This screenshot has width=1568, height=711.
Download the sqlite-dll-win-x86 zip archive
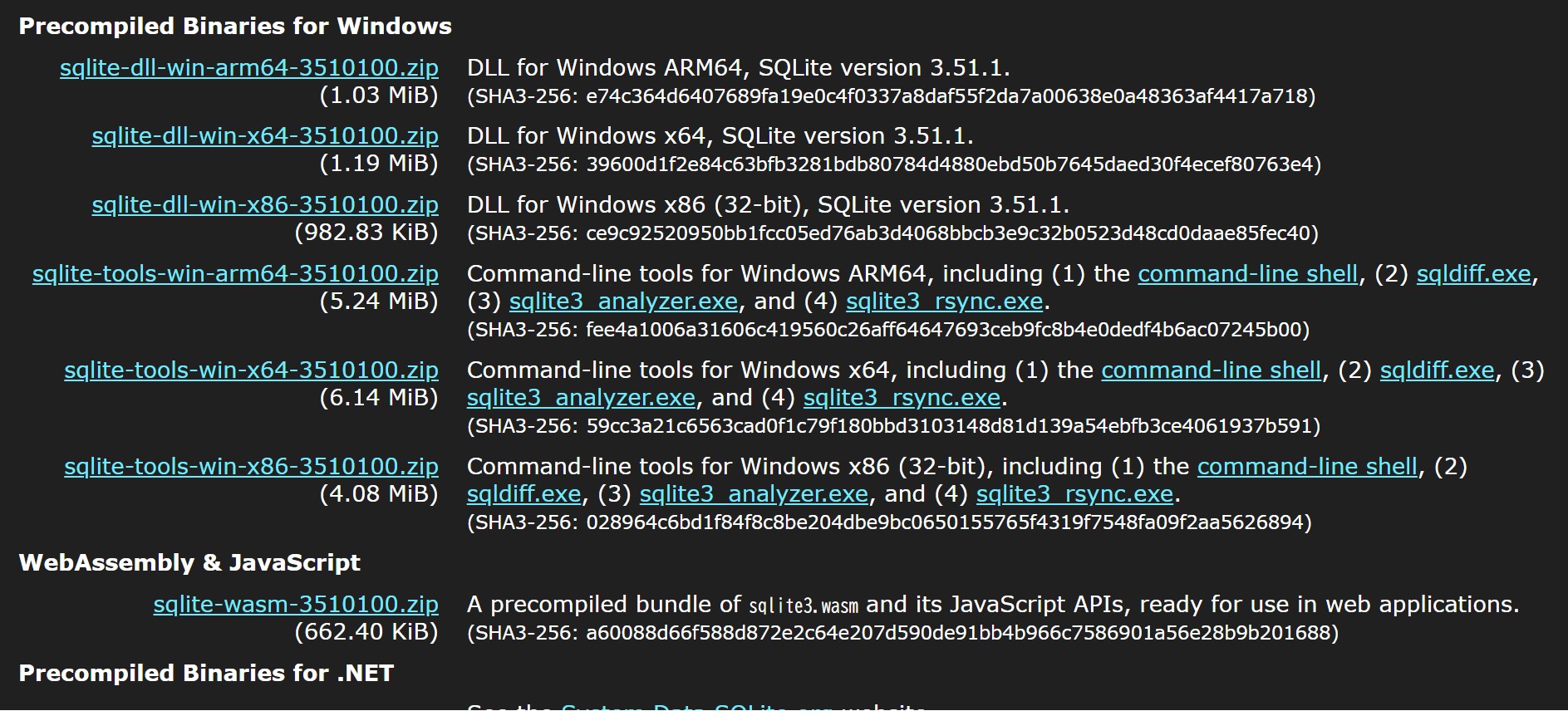[x=264, y=203]
